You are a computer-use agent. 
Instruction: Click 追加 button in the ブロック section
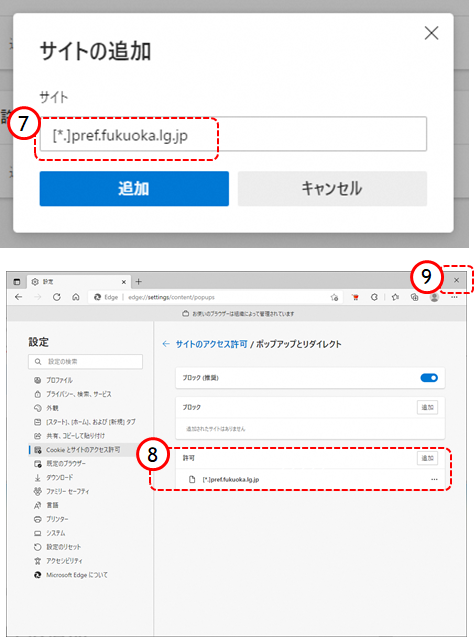point(427,407)
